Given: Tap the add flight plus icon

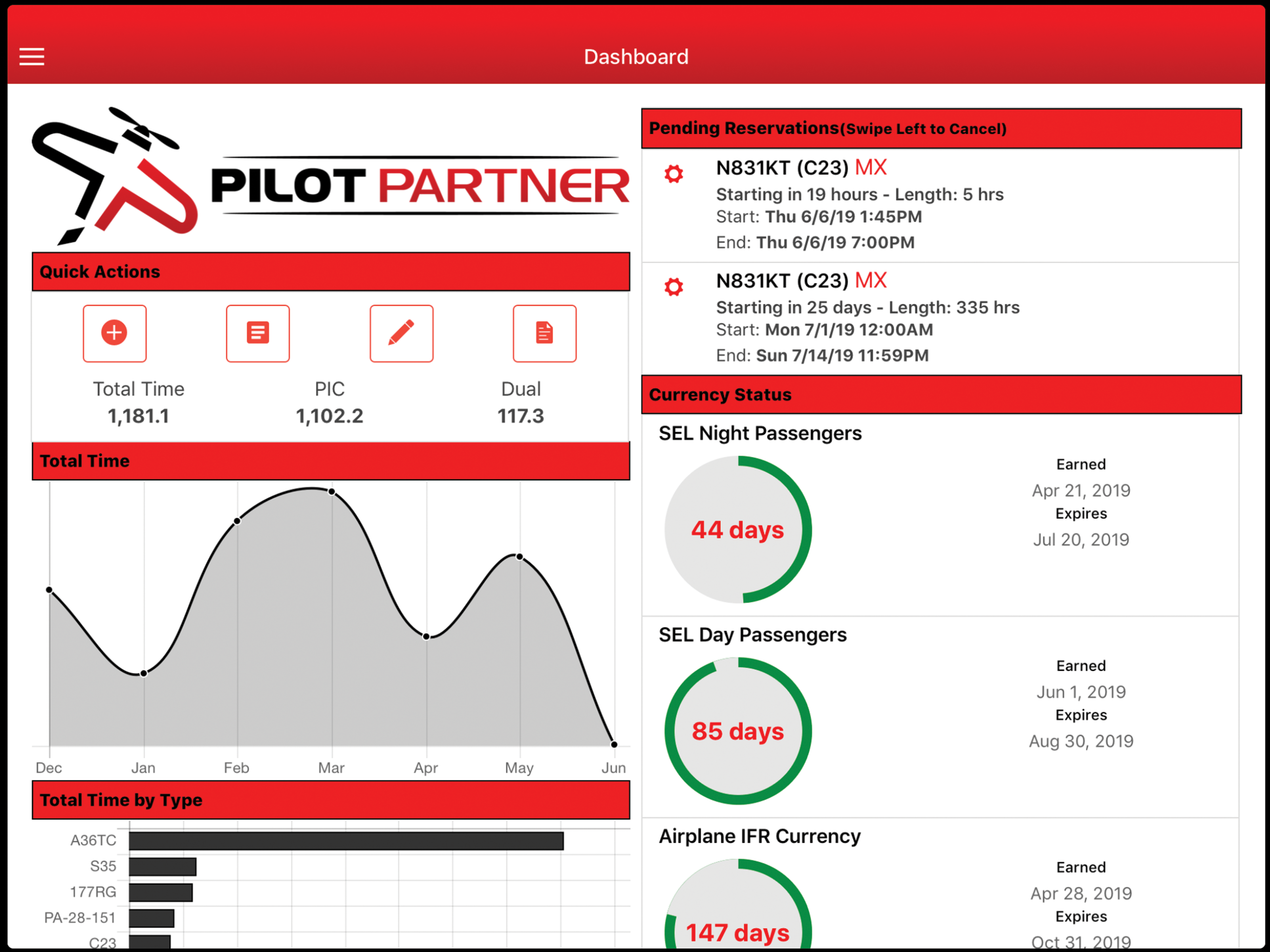Looking at the screenshot, I should pyautogui.click(x=114, y=333).
